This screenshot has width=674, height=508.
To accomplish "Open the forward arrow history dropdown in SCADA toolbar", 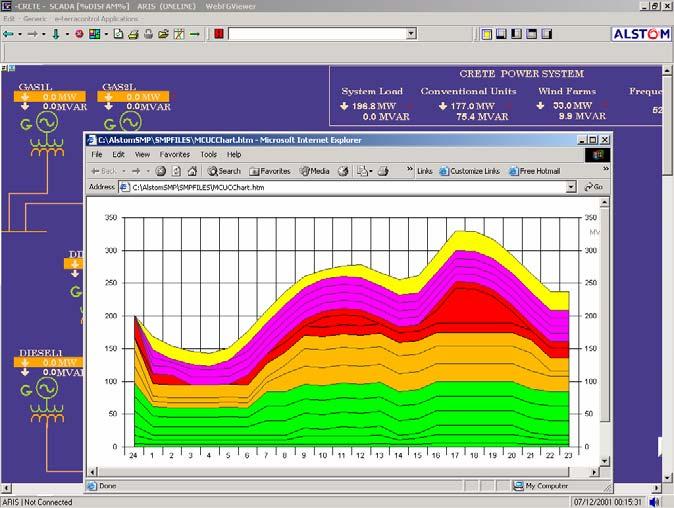I will tap(43, 34).
